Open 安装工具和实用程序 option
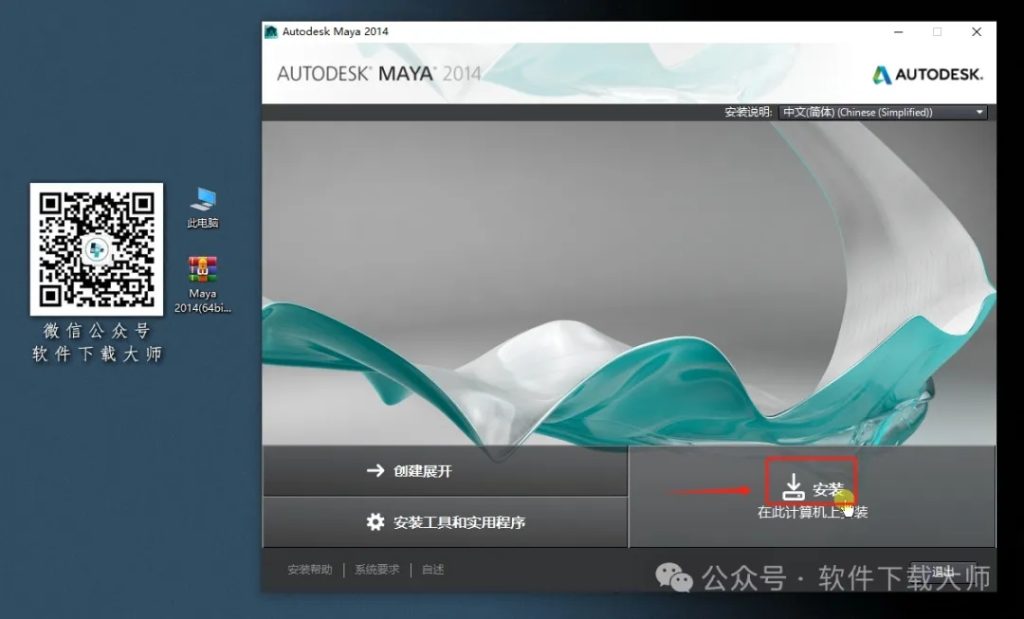The image size is (1024, 619). (x=445, y=522)
